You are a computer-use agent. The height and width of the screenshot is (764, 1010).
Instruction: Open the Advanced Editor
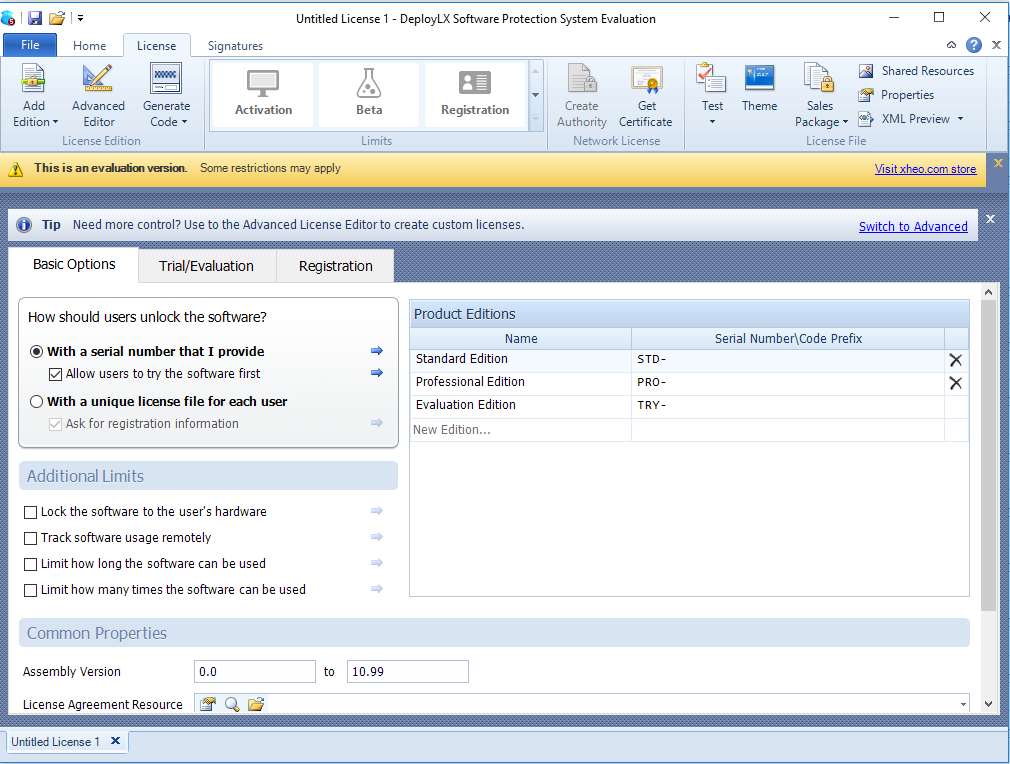coord(98,96)
